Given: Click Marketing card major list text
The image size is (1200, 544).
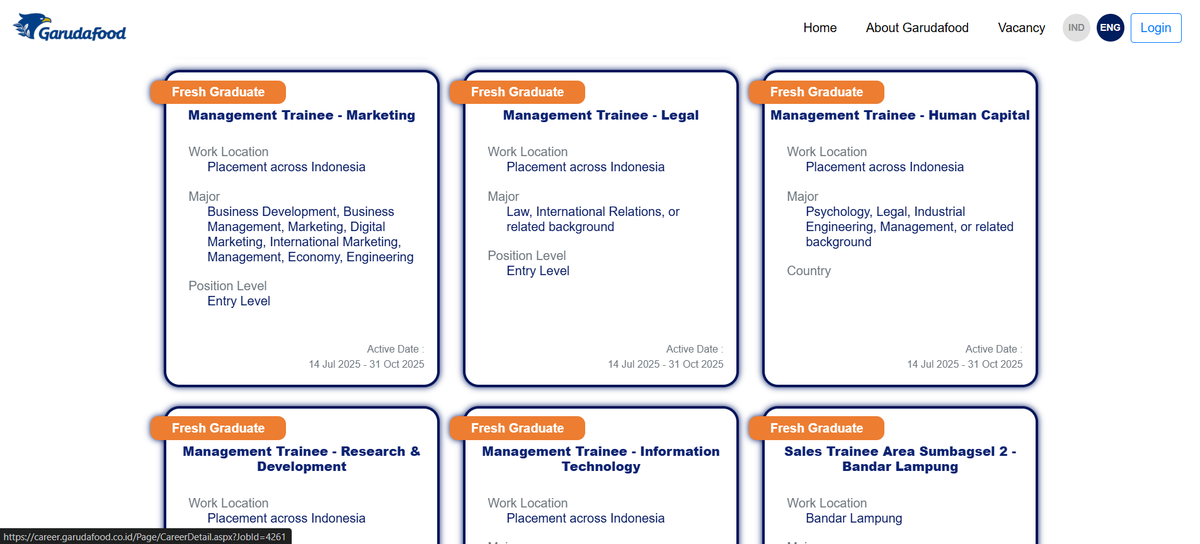Looking at the screenshot, I should tap(310, 234).
